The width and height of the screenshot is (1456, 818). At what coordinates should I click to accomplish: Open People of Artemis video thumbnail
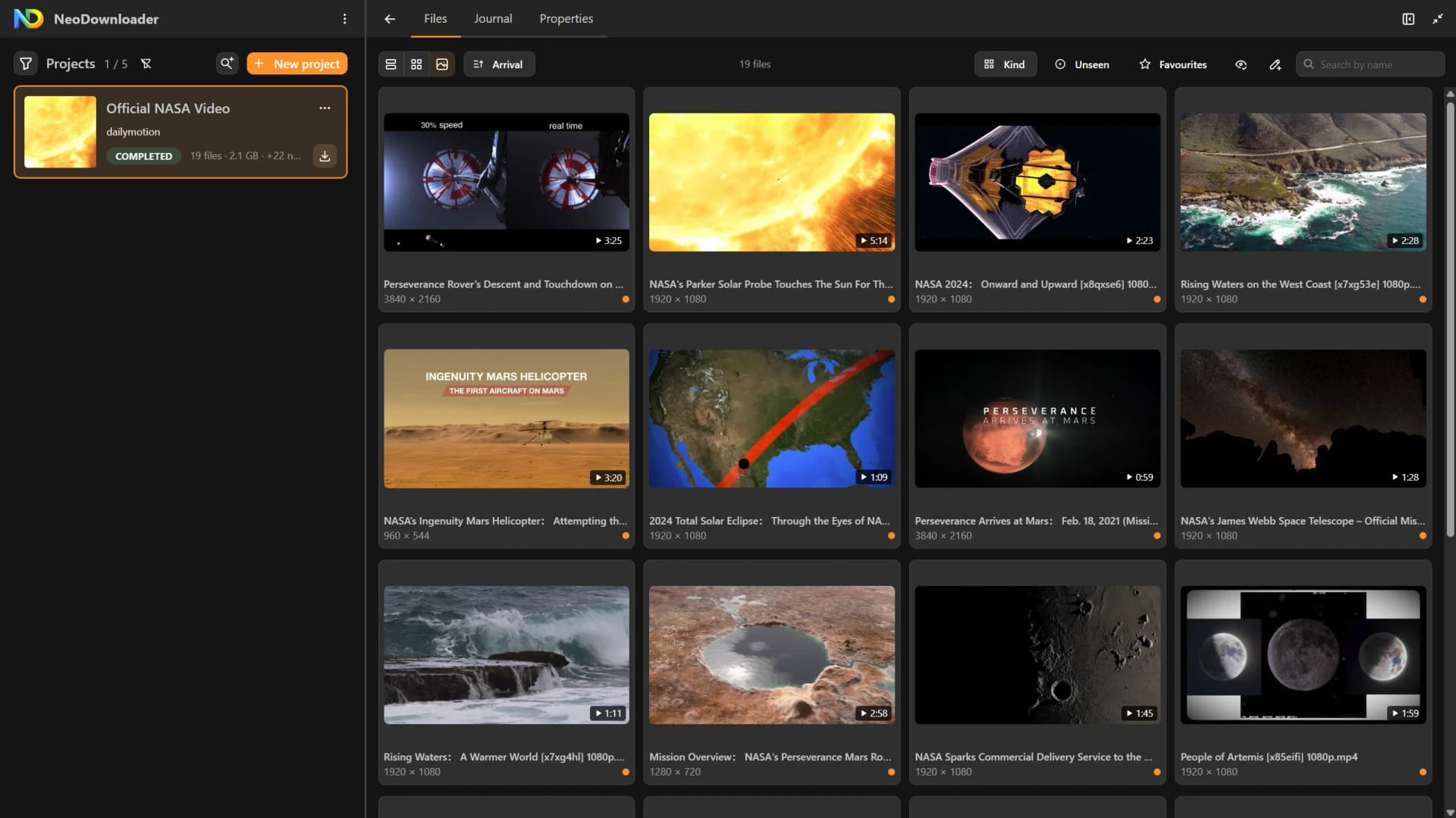[x=1303, y=655]
